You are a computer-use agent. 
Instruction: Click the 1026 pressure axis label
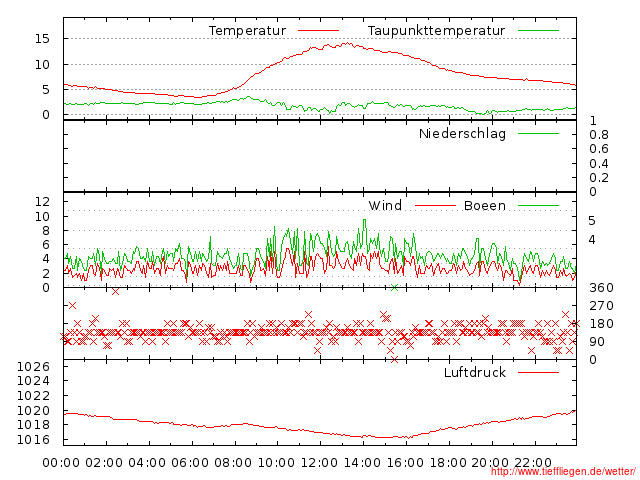tap(33, 367)
